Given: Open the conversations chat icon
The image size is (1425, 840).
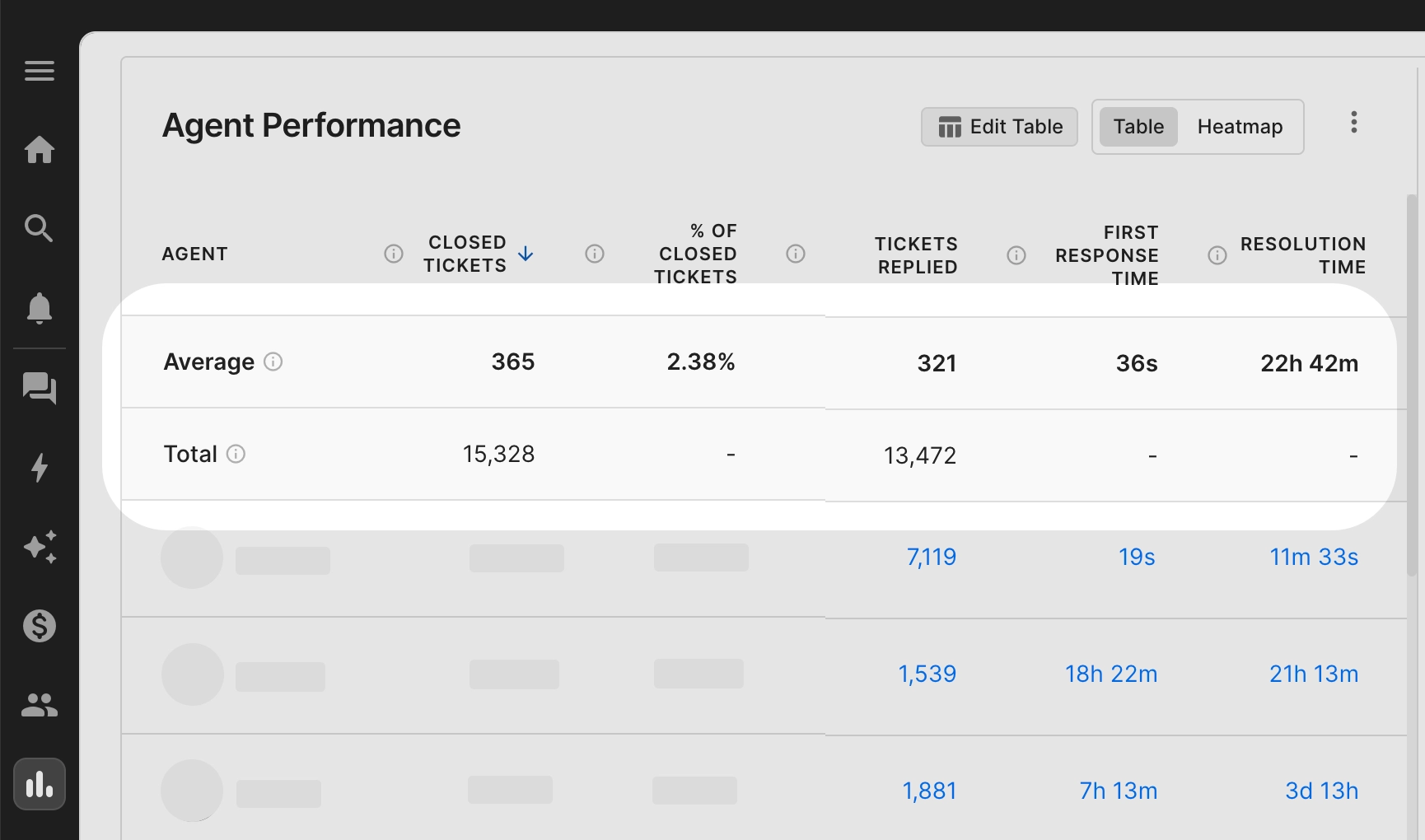Looking at the screenshot, I should [39, 389].
